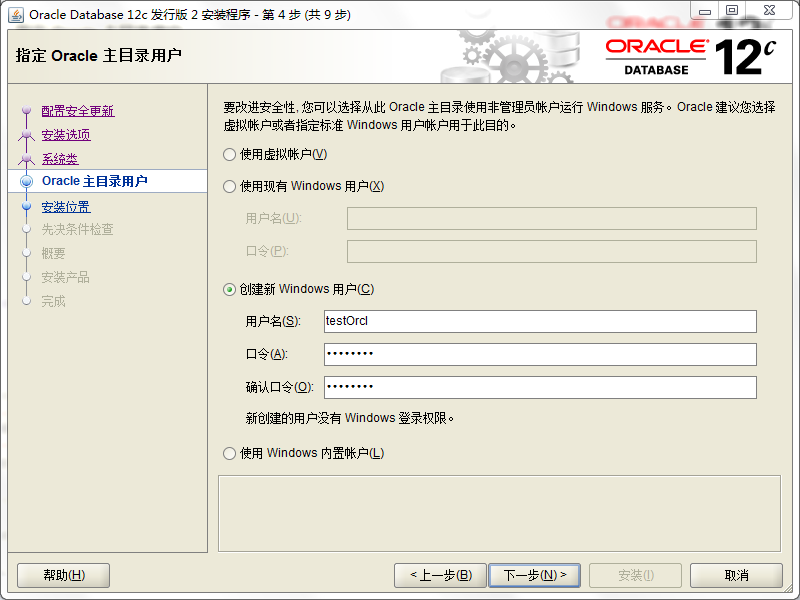
Task: Click 新创建的用户没有 Windows 登录权限 note text
Action: pos(349,418)
